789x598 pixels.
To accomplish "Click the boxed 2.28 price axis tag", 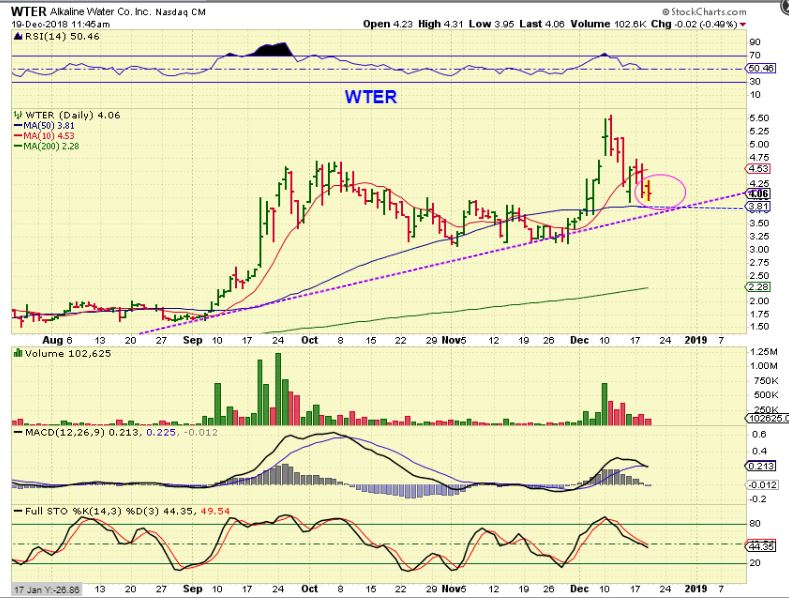I will click(759, 287).
